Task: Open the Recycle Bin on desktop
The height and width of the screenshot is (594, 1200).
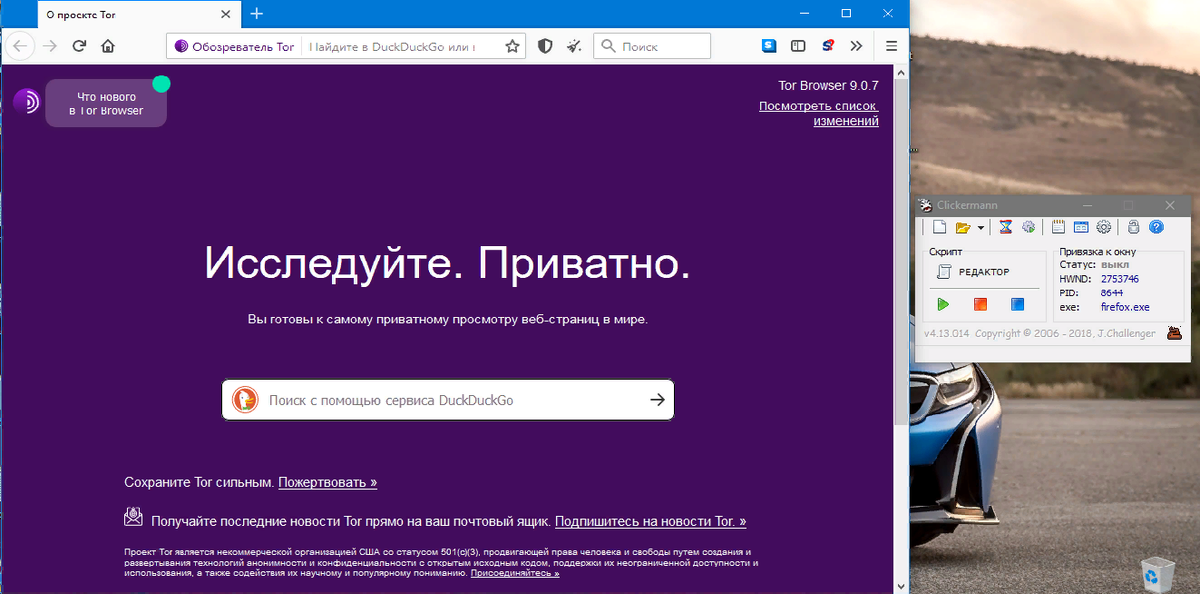Action: [1160, 573]
